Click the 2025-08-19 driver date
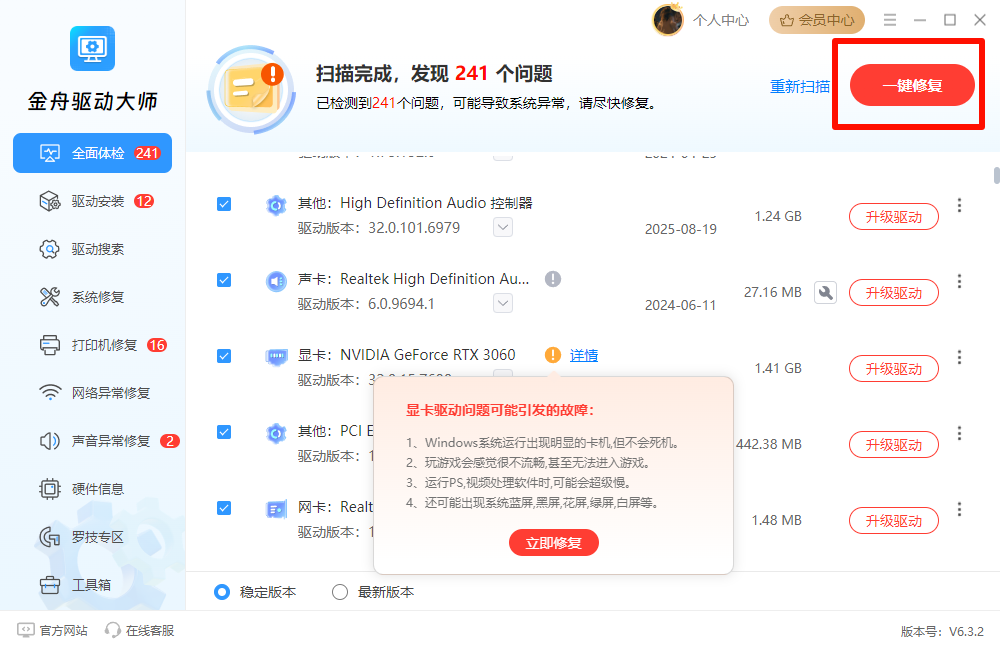 point(680,229)
